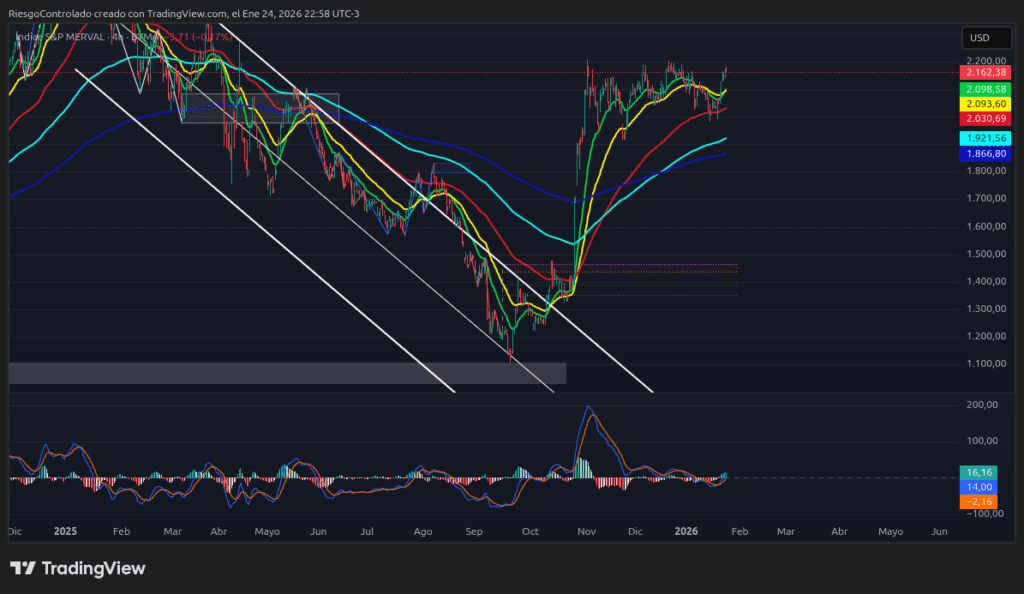
Task: Click the yellow 2.093,60 price label
Action: click(x=984, y=104)
